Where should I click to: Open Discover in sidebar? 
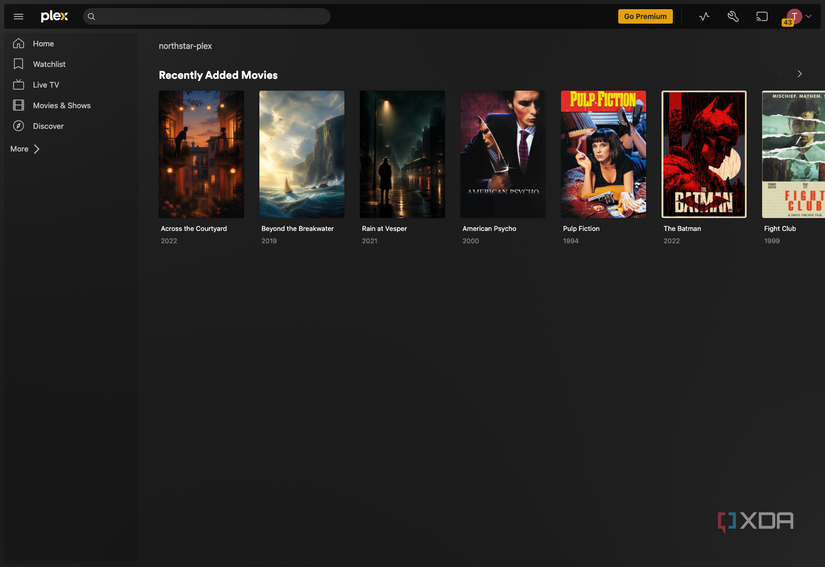click(x=48, y=126)
